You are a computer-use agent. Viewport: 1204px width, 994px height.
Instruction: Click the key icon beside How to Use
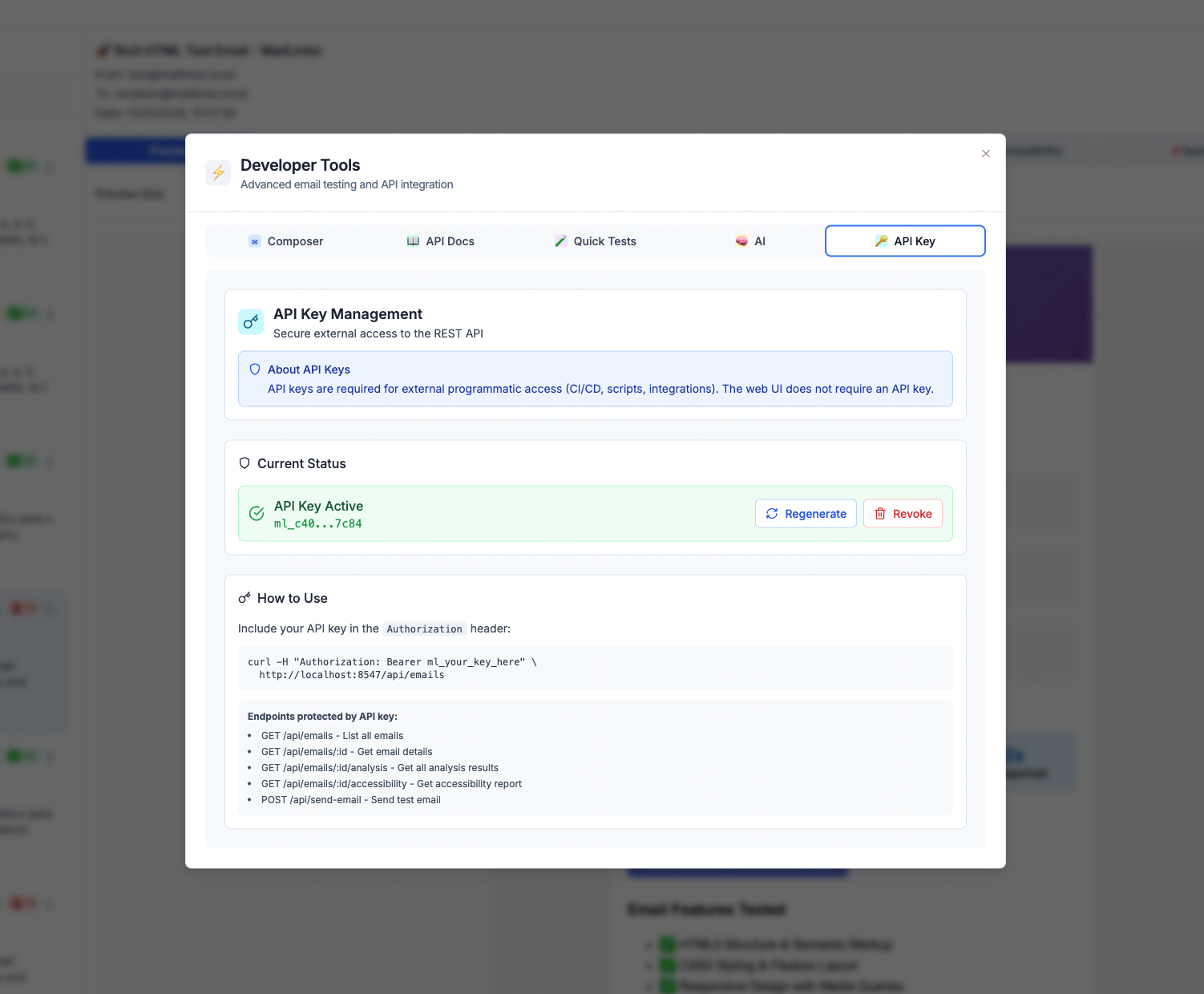pos(244,598)
